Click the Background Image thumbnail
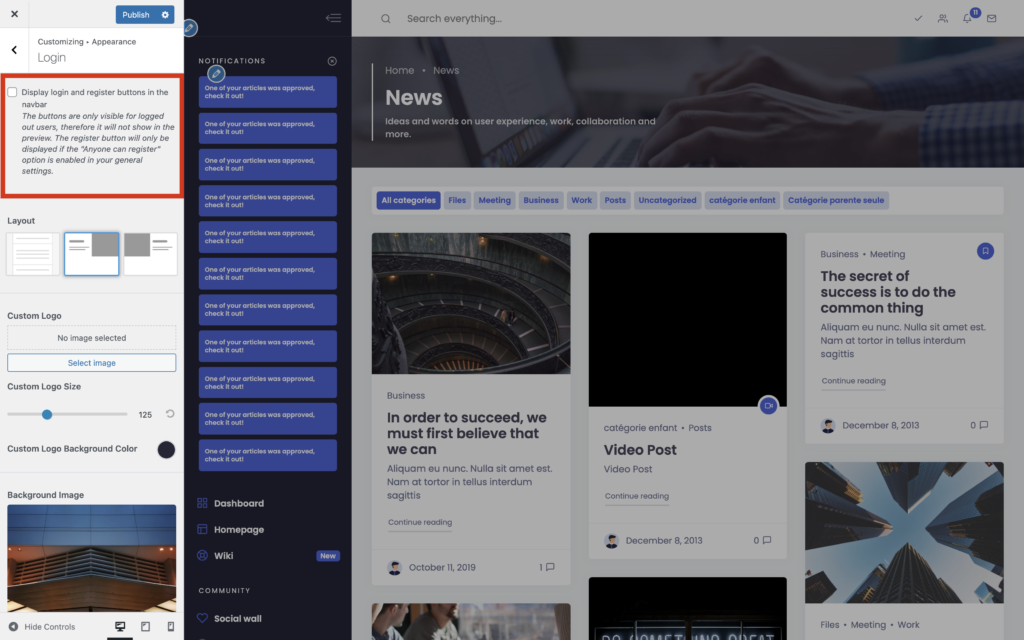 [x=91, y=558]
